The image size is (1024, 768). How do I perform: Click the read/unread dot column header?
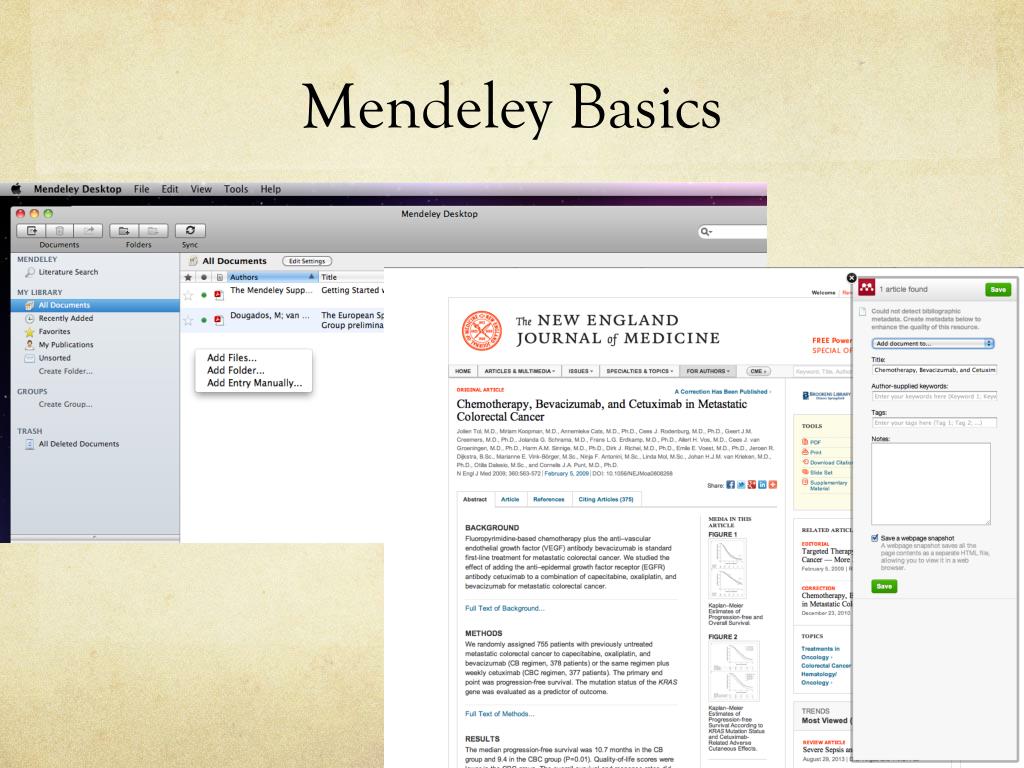[204, 277]
